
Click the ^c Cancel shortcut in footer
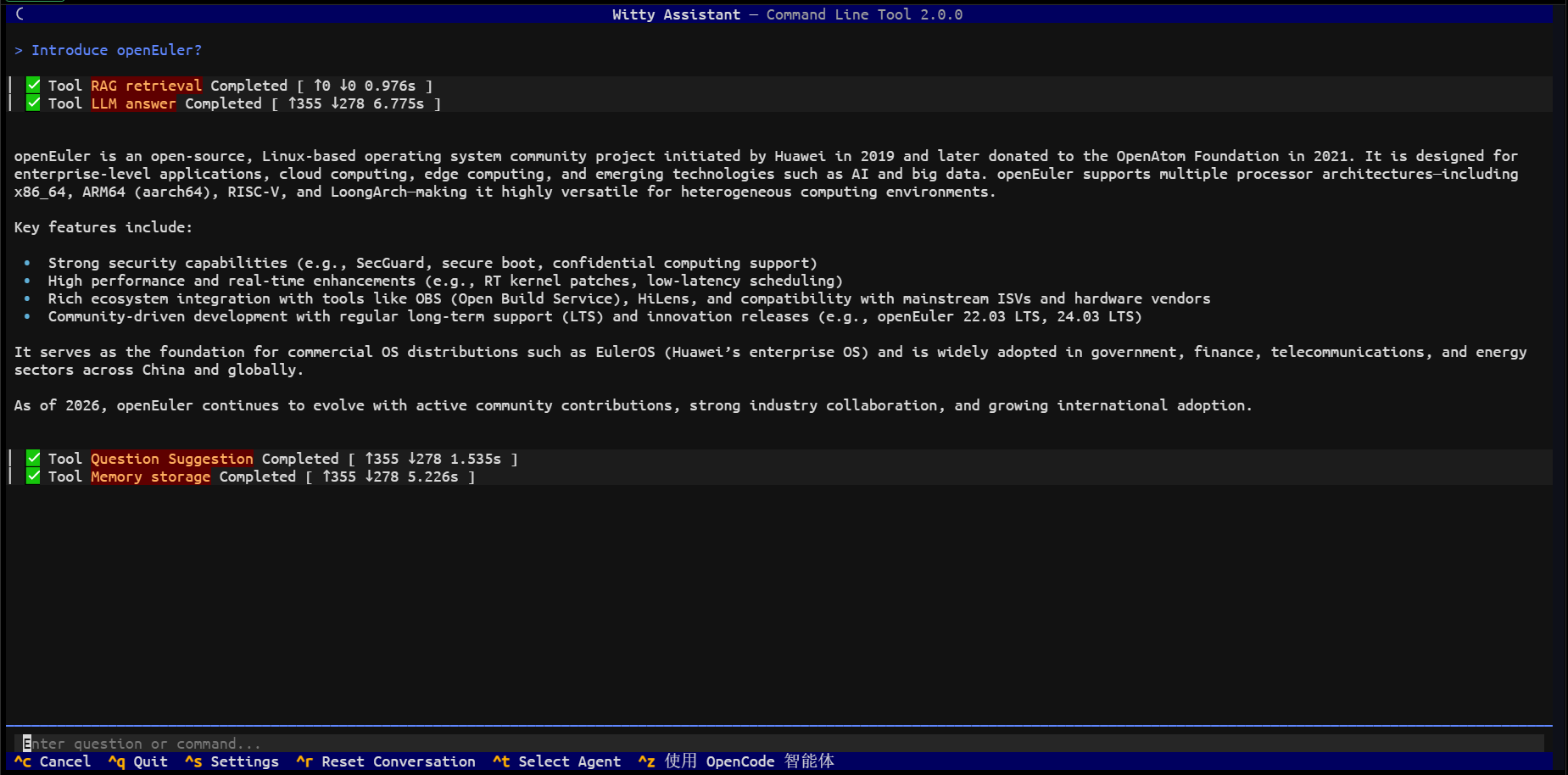[53, 761]
